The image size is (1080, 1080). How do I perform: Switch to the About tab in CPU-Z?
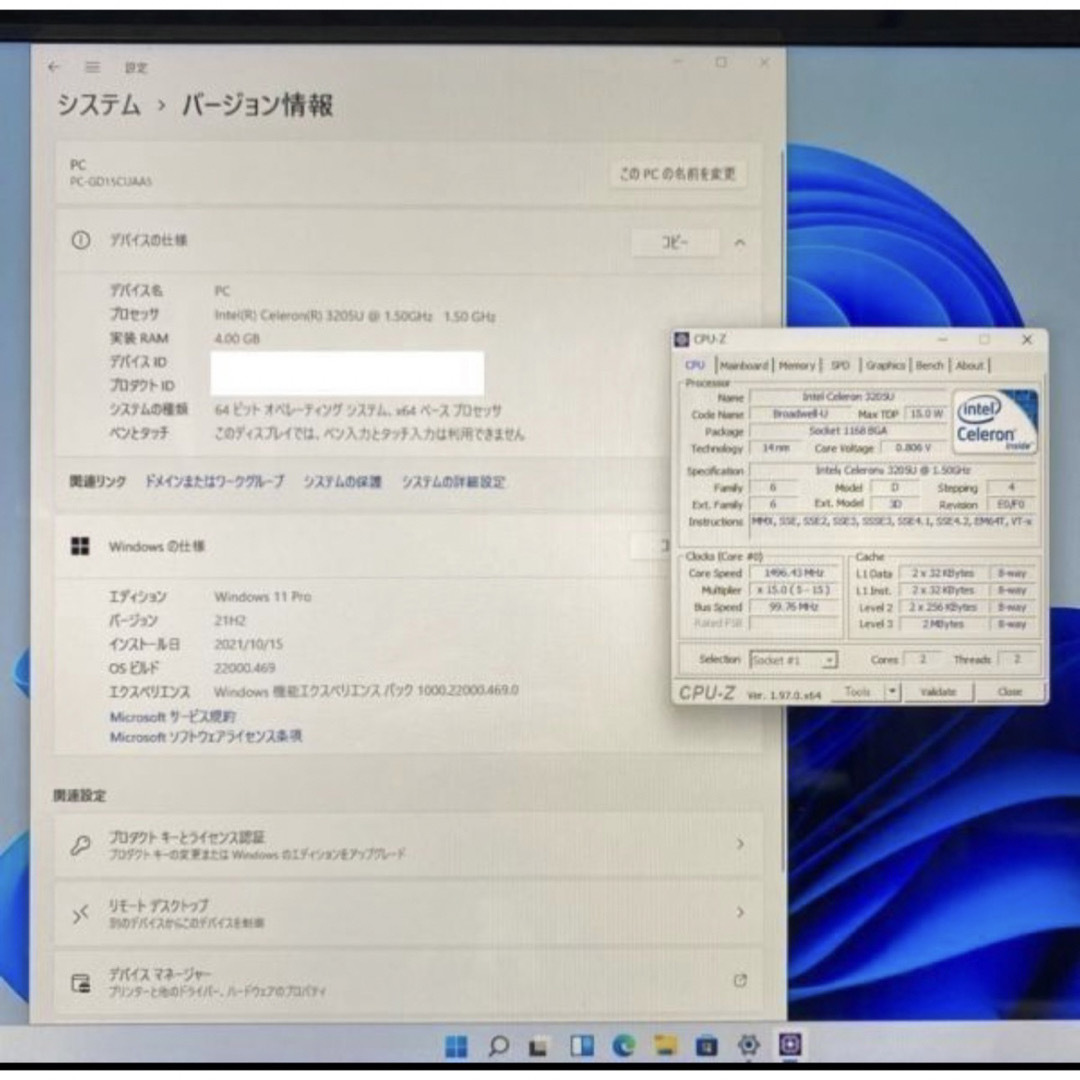969,365
